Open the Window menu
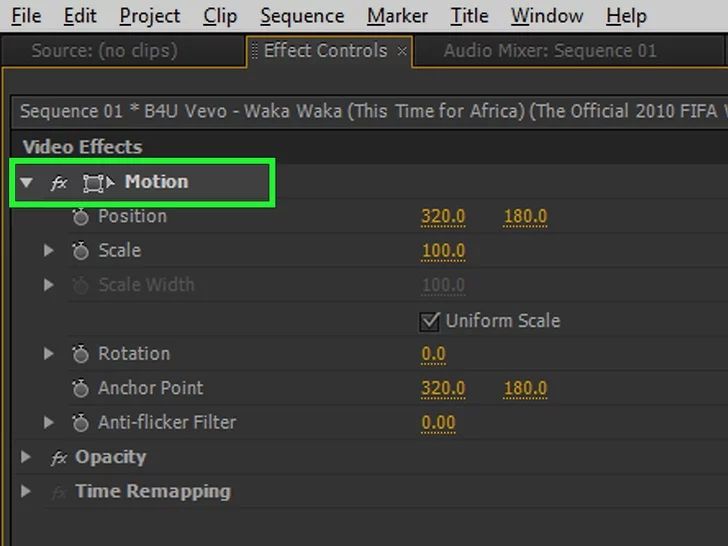Image resolution: width=728 pixels, height=546 pixels. click(x=547, y=16)
